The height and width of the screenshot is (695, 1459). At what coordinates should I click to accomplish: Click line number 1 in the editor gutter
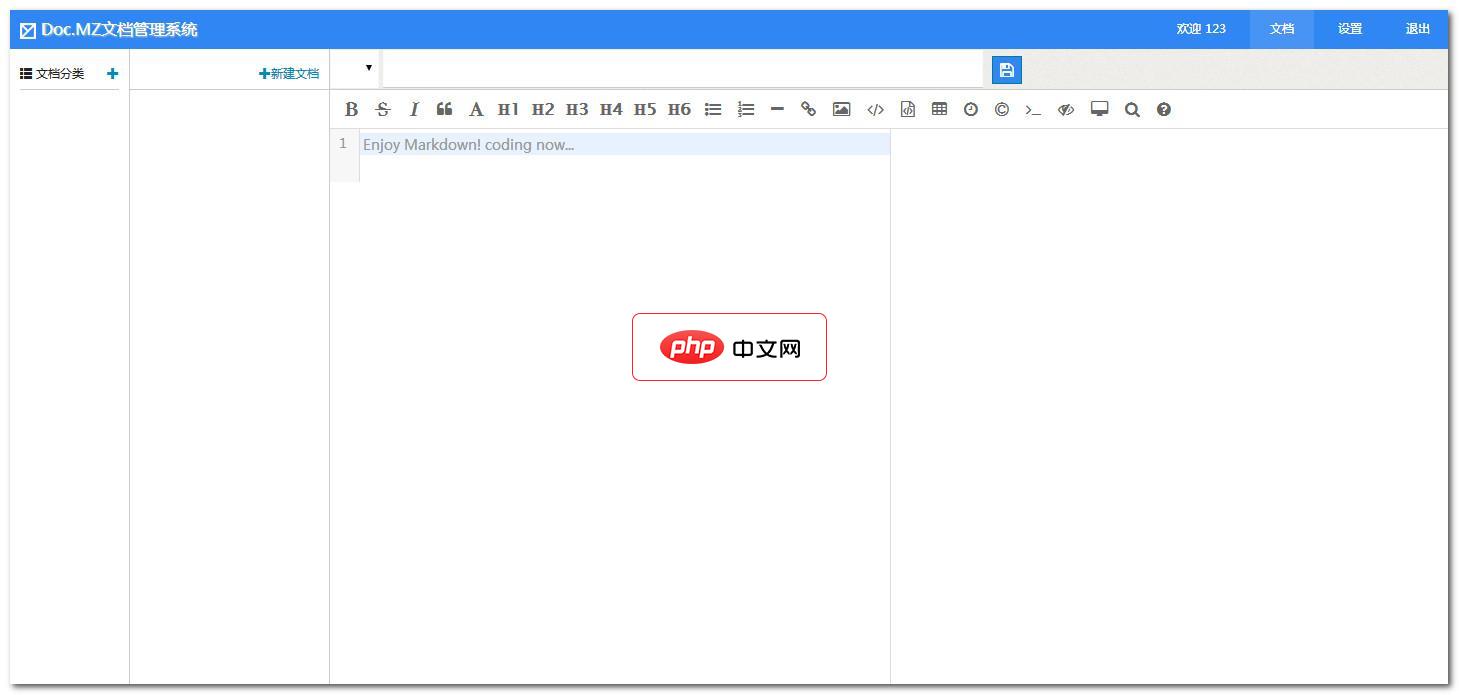coord(343,144)
